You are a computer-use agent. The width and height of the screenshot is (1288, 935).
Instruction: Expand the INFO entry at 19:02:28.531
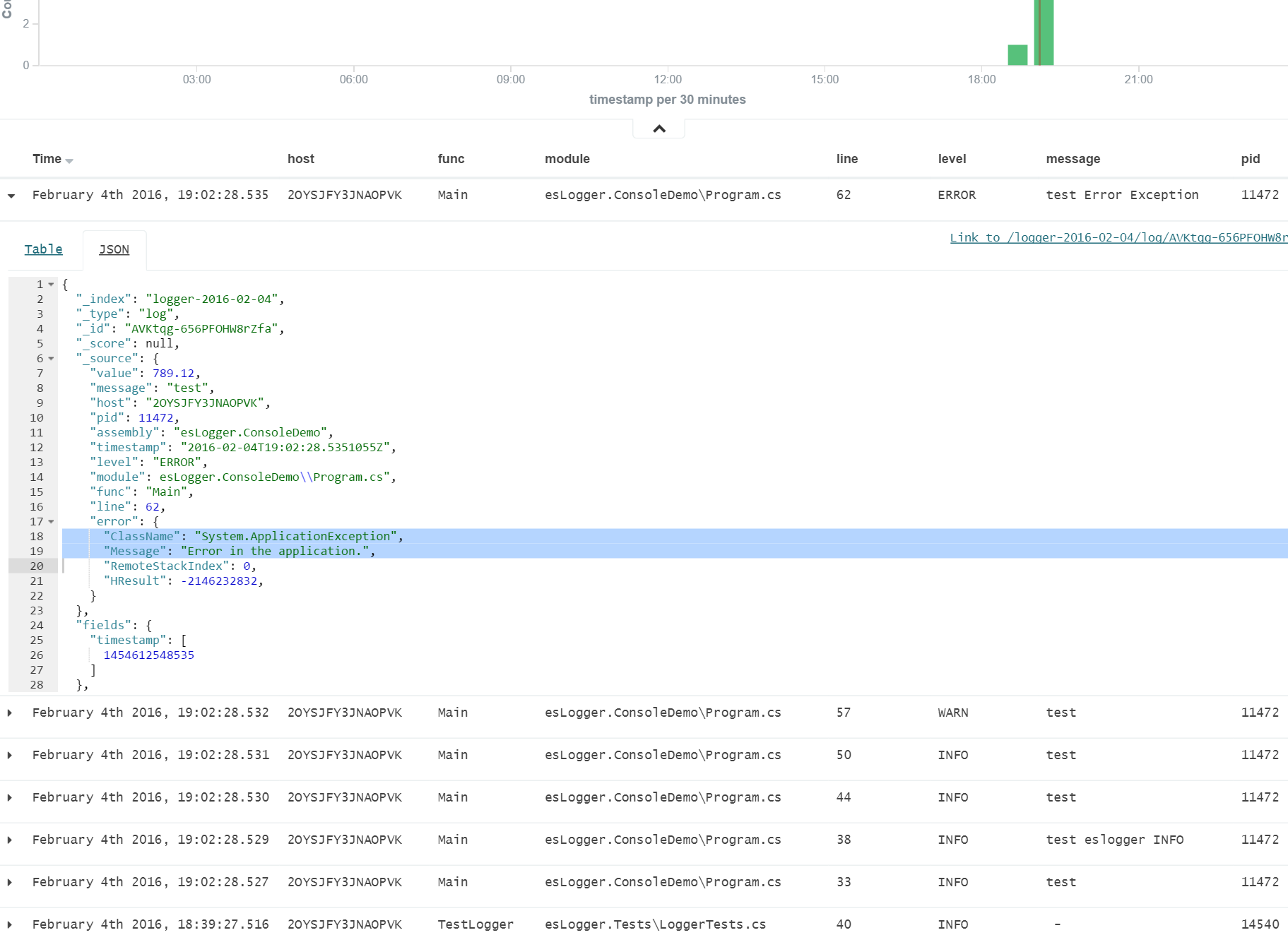pos(9,755)
